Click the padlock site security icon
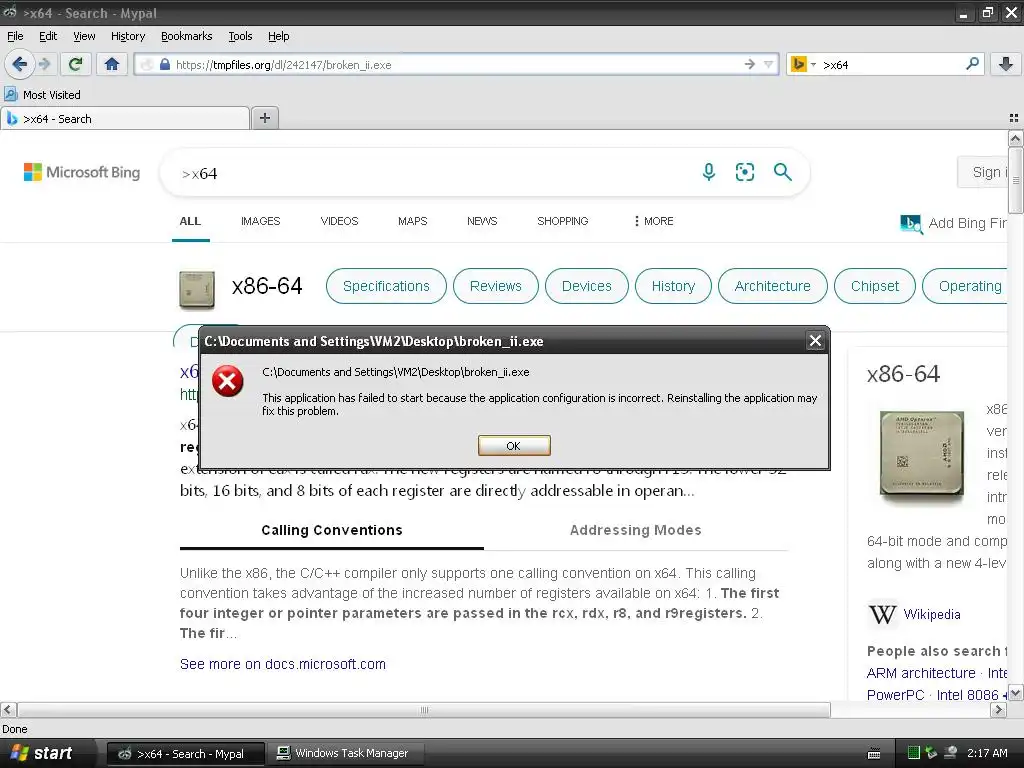This screenshot has width=1024, height=768. 165,65
